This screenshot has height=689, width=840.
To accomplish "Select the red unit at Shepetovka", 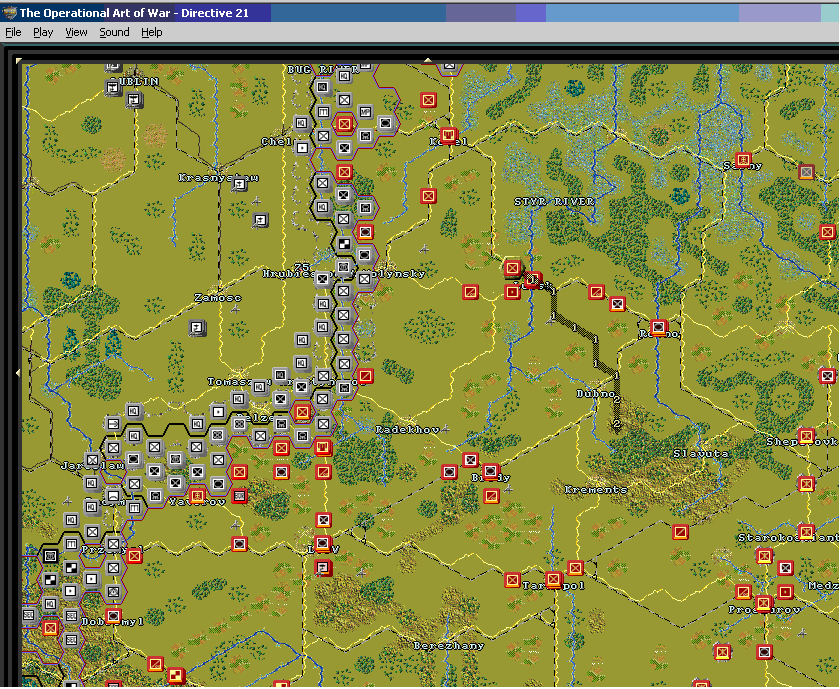I will coord(806,436).
